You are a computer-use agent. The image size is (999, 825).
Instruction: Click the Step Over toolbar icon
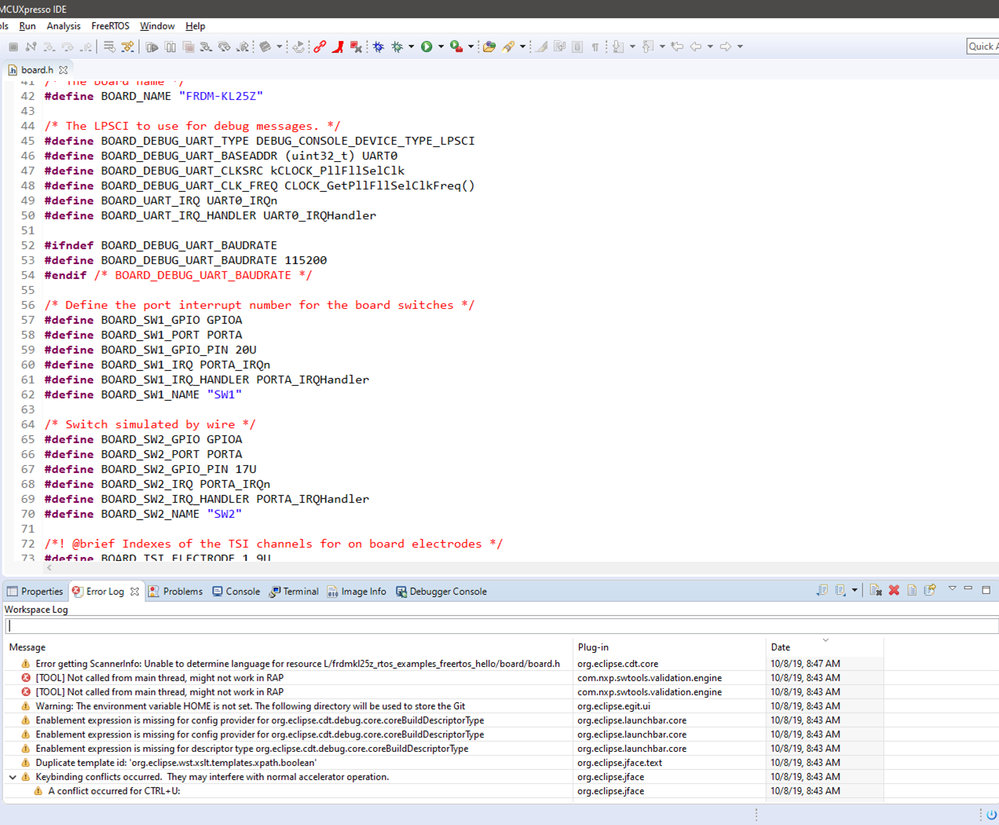(68, 47)
